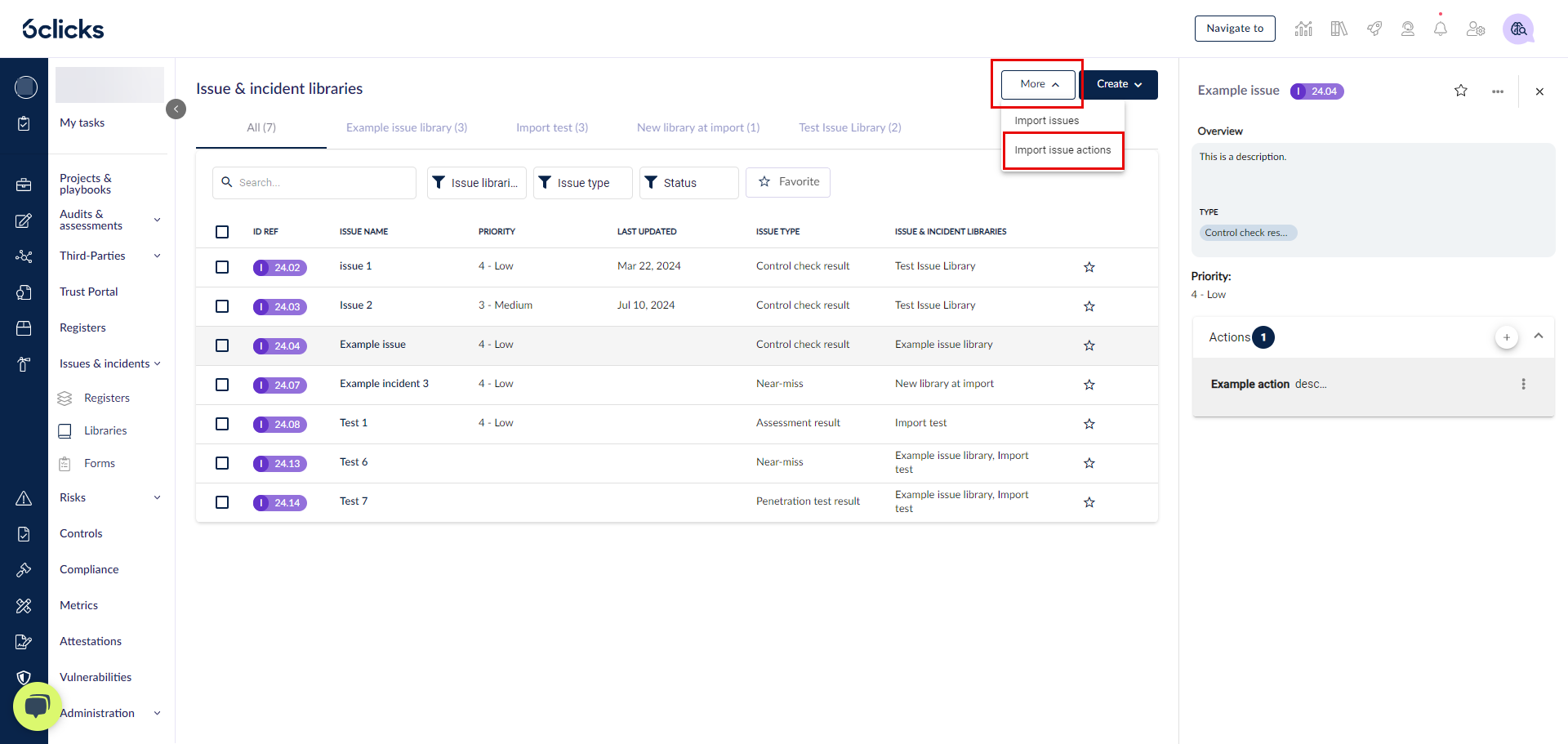Open Forms in the sidebar

[100, 463]
